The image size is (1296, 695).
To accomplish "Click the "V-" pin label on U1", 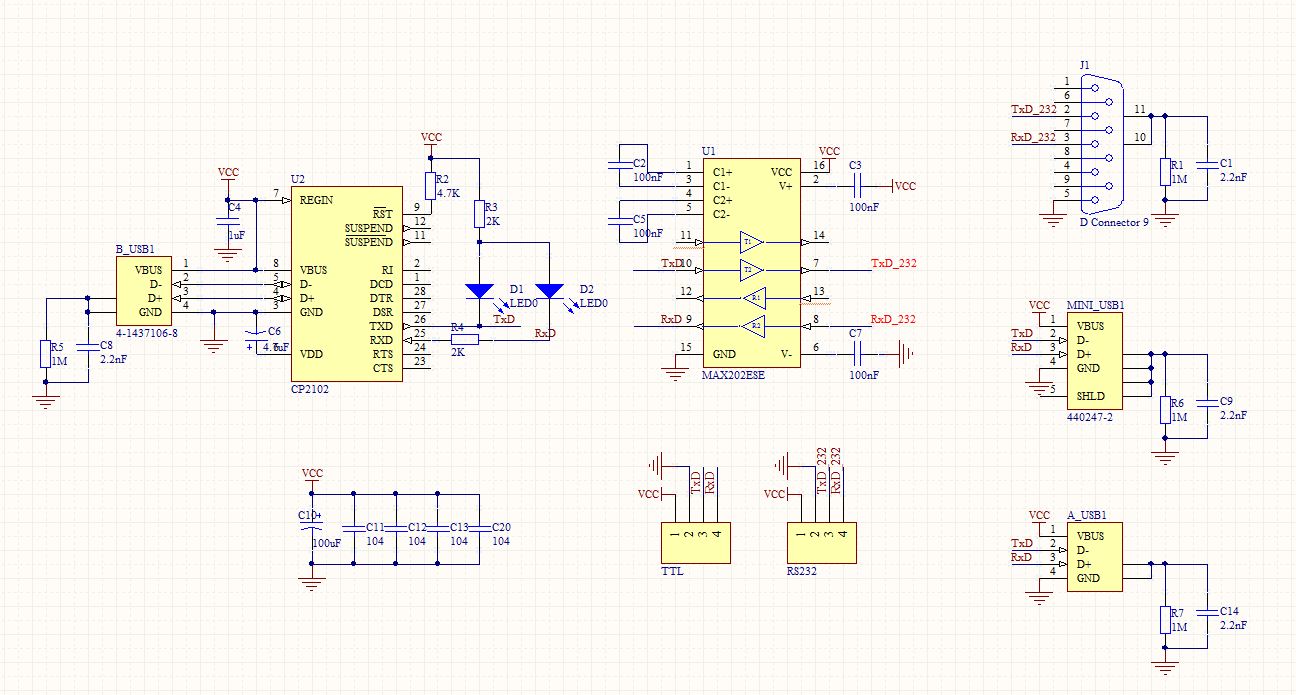I will pyautogui.click(x=787, y=354).
